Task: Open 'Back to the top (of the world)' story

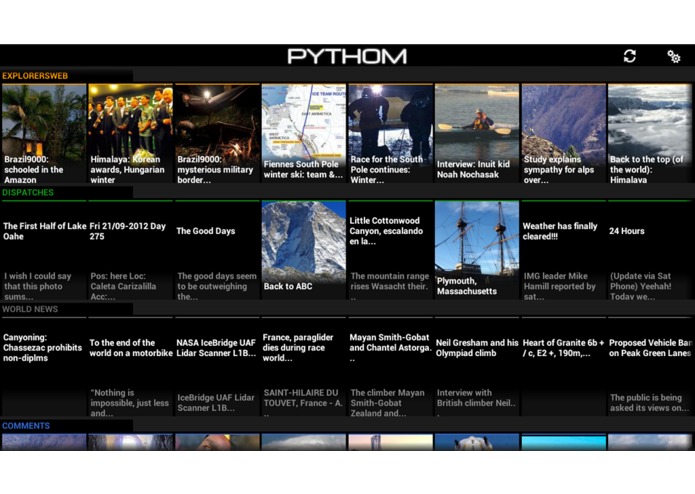Action: (x=650, y=133)
